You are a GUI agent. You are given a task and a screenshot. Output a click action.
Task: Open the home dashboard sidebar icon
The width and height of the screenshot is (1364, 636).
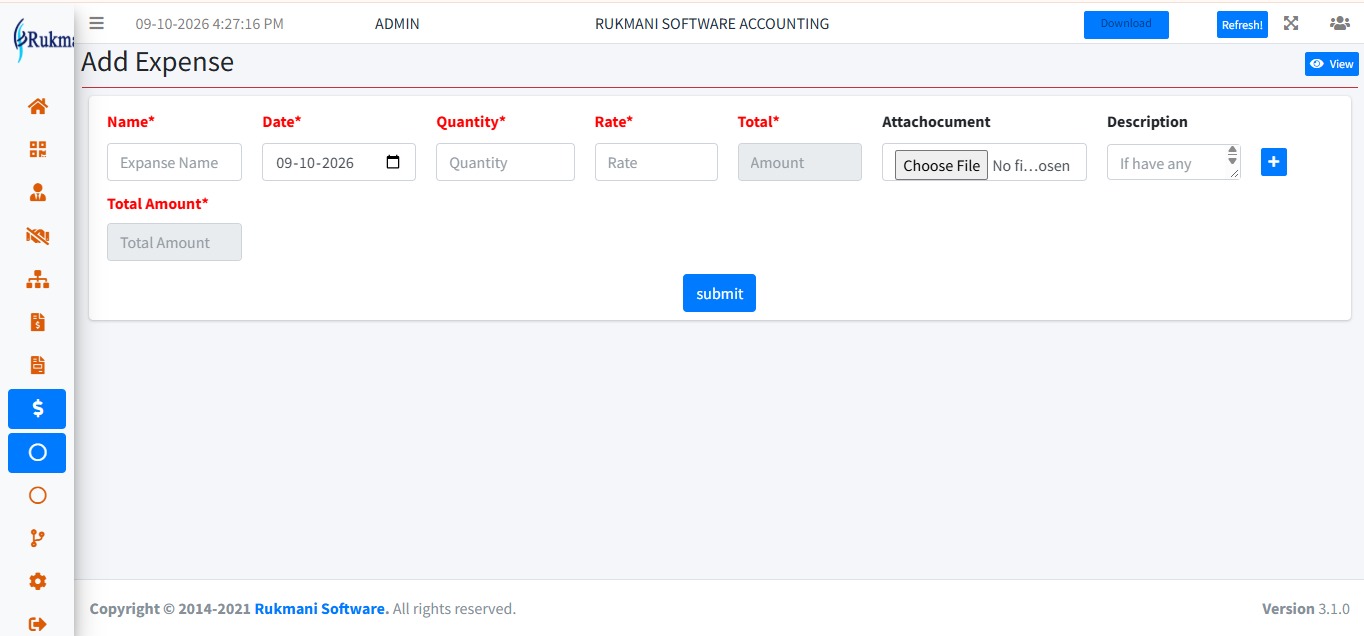tap(37, 106)
